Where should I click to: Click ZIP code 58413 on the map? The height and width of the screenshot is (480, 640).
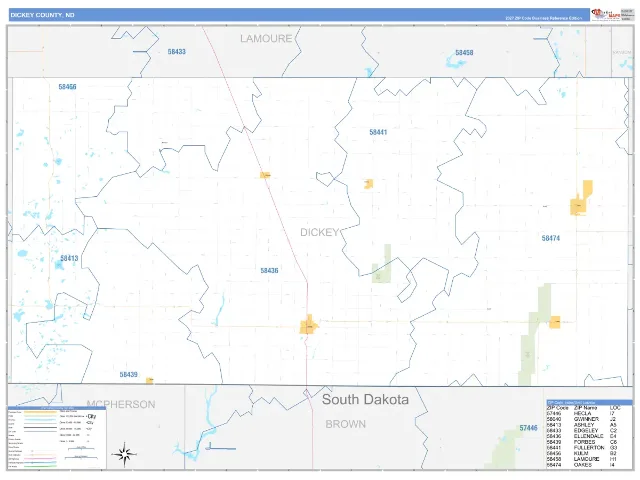pos(69,258)
